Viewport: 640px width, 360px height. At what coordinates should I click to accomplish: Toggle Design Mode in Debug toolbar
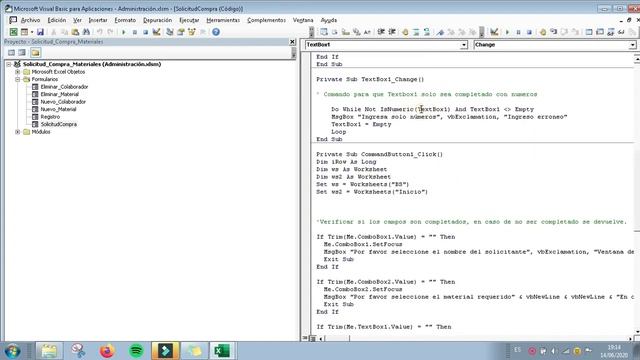tap(494, 32)
